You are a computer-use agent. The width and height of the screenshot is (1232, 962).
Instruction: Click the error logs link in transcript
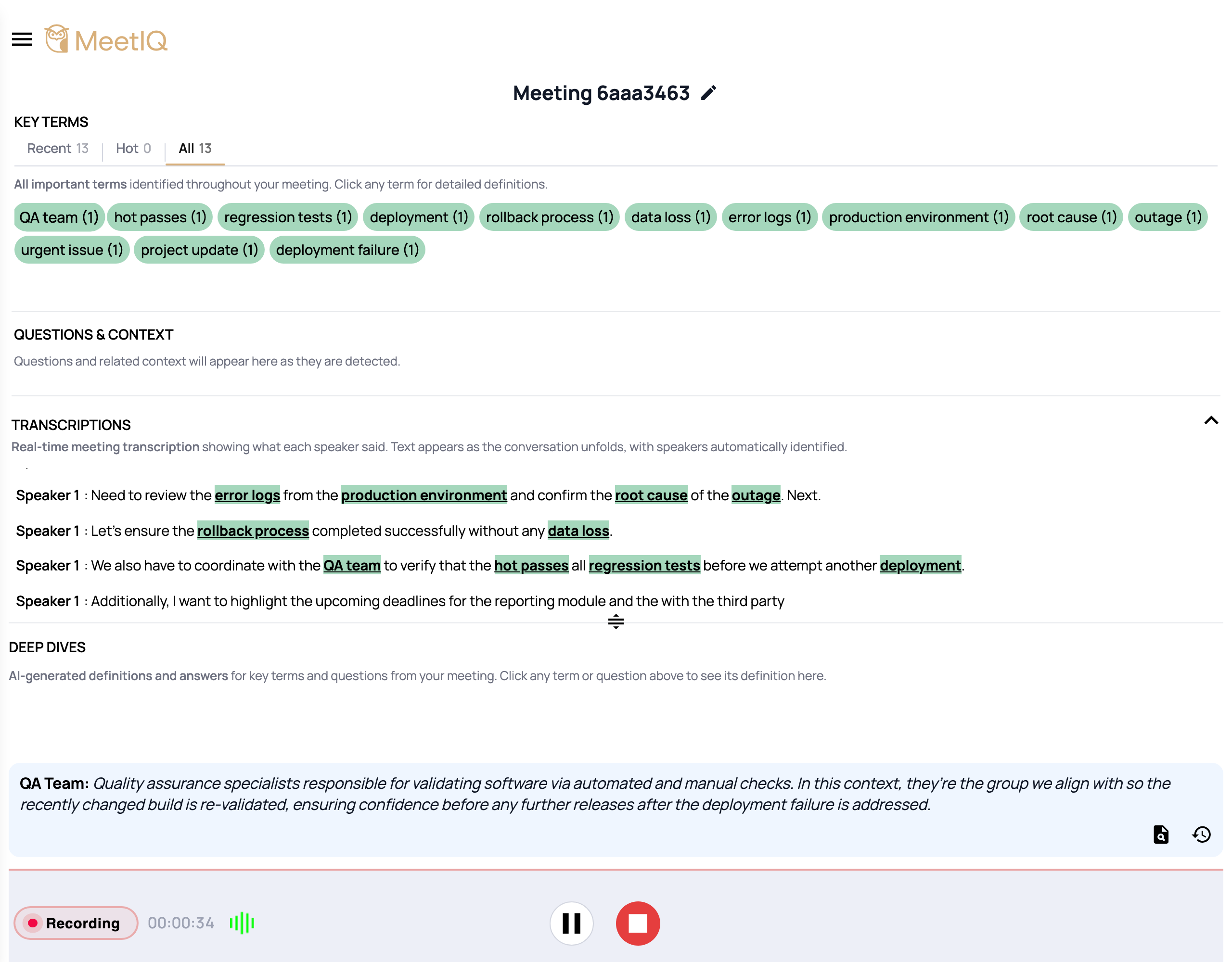tap(247, 495)
